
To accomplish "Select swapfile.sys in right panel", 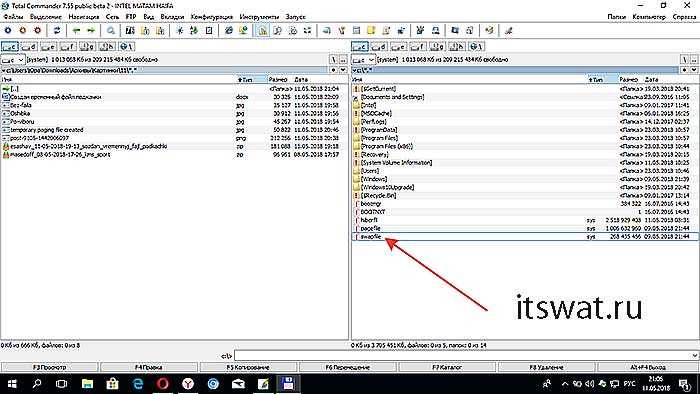I will click(525, 236).
